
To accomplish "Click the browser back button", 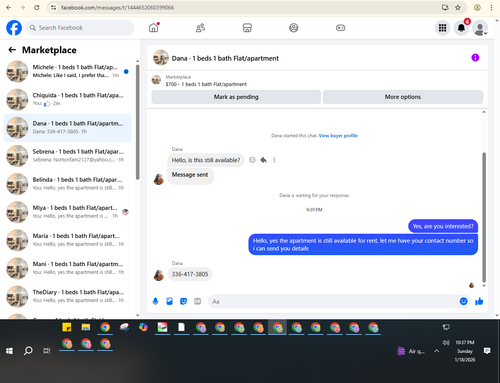I will pos(9,7).
